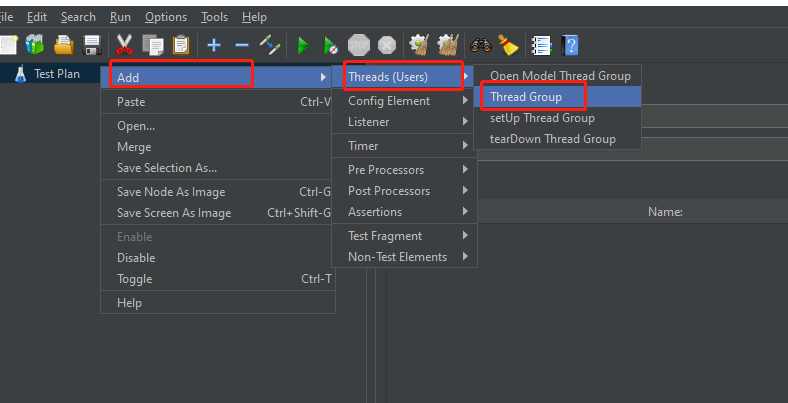788x403 pixels.
Task: Click the Start no pauses icon
Action: [331, 45]
